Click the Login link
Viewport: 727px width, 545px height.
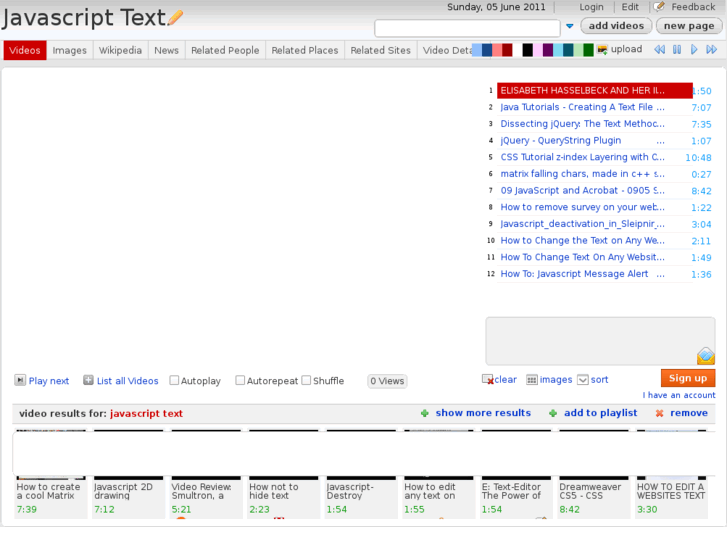591,7
